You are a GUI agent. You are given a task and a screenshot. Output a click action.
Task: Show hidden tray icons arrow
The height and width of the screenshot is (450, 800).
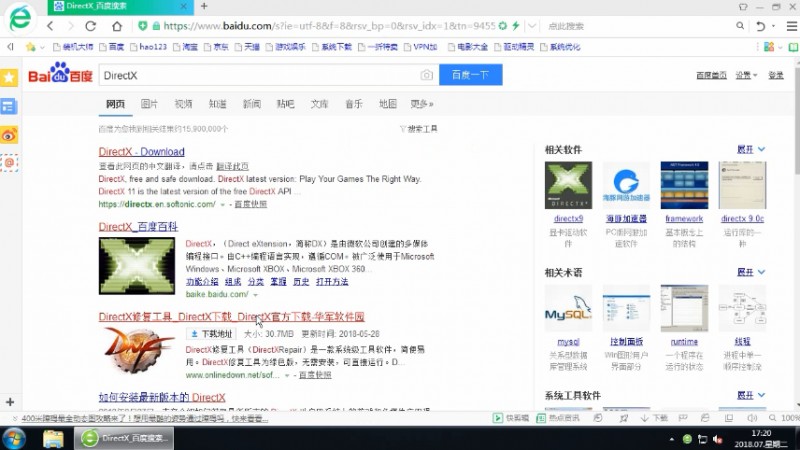coord(671,439)
